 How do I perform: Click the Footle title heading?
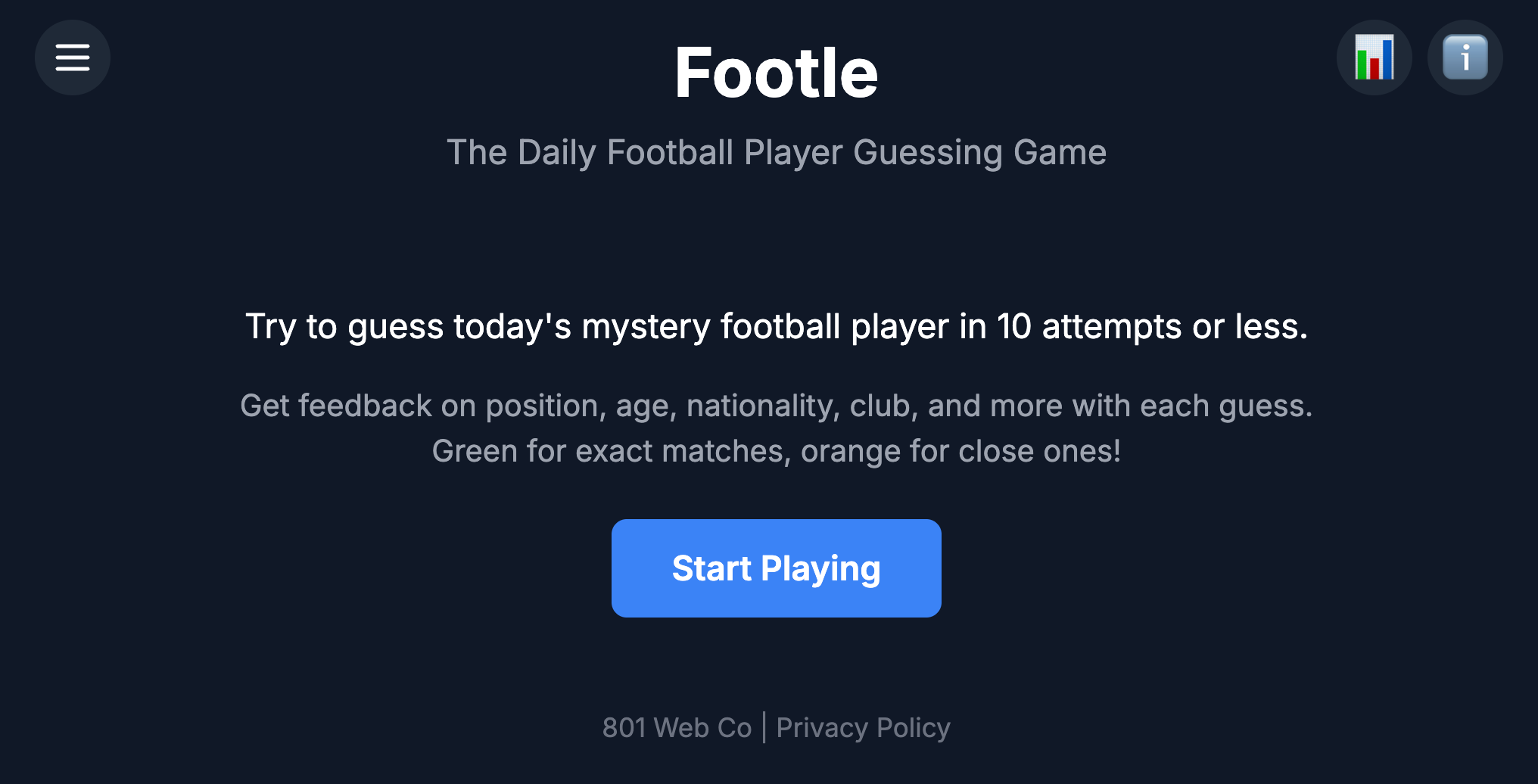point(776,73)
